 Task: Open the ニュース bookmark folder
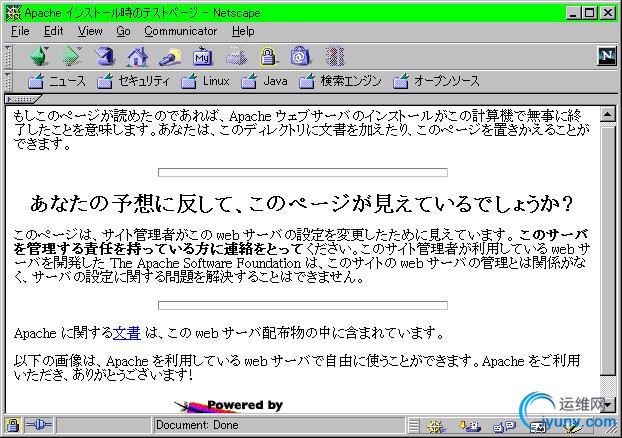(x=57, y=81)
